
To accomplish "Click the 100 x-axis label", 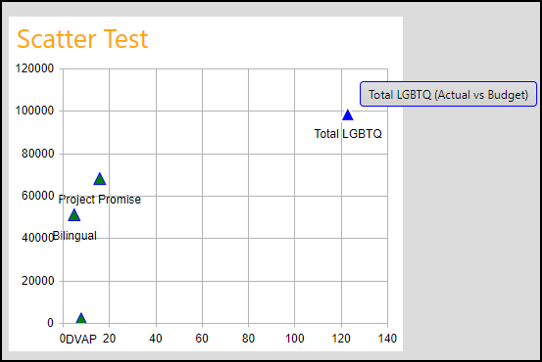I will point(295,338).
